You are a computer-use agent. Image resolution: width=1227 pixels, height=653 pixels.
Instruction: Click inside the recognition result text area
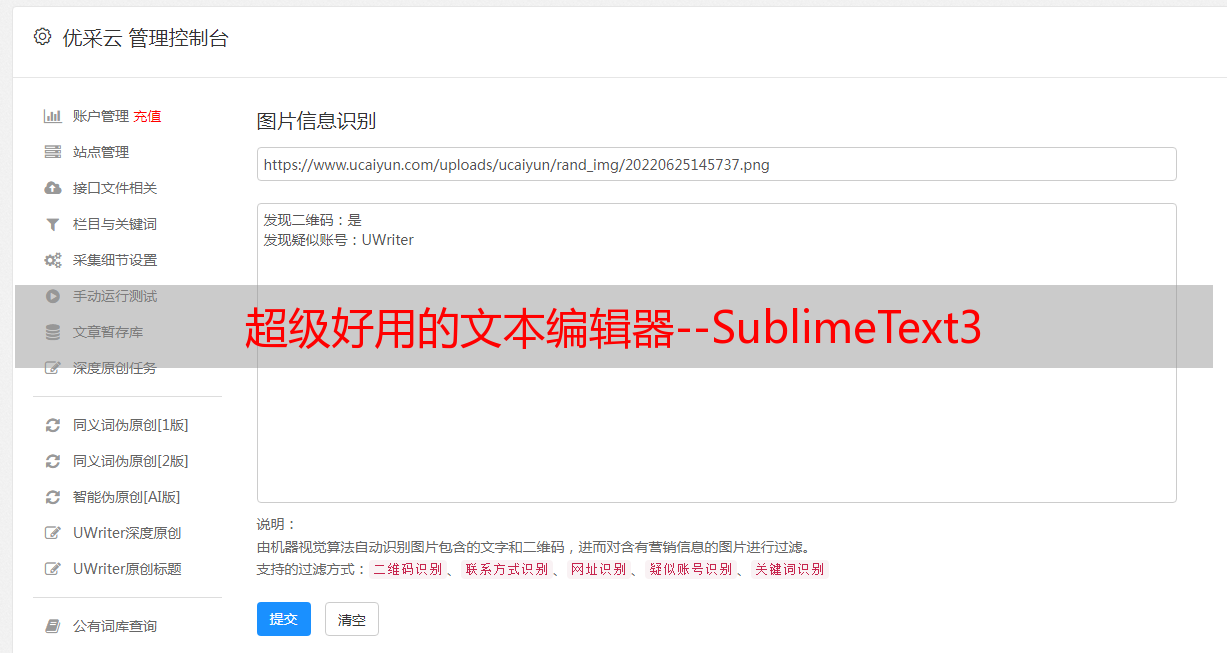(716, 353)
